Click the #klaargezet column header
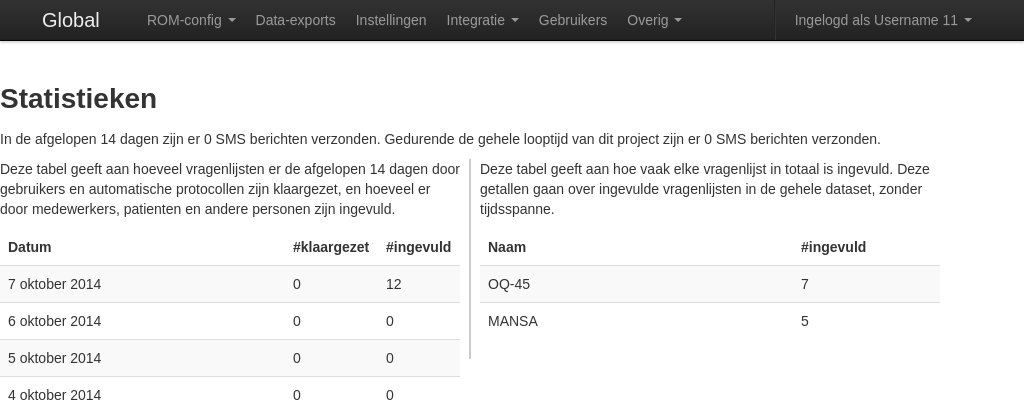 click(x=331, y=247)
